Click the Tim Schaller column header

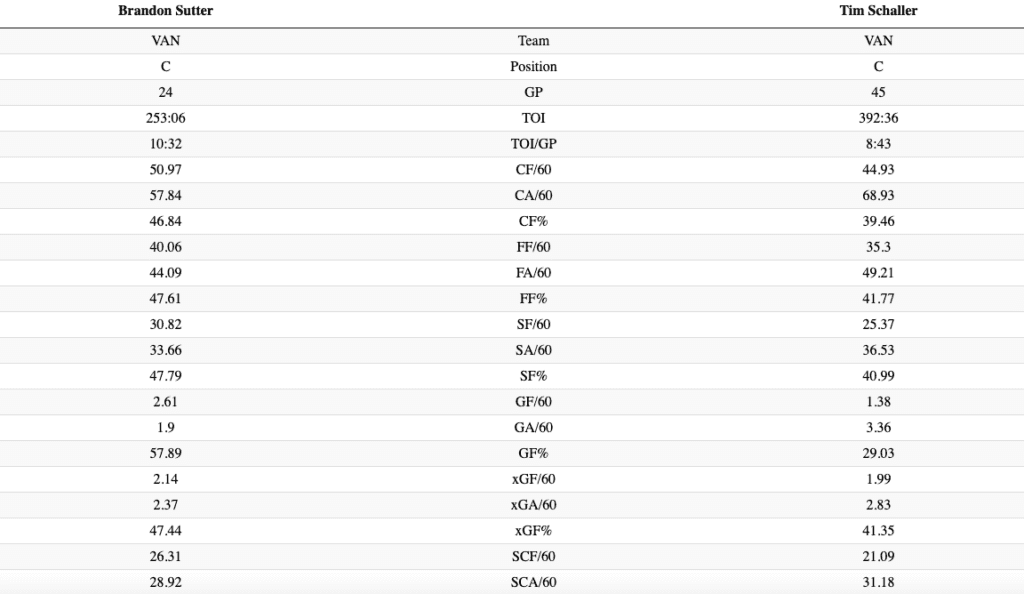pyautogui.click(x=878, y=11)
